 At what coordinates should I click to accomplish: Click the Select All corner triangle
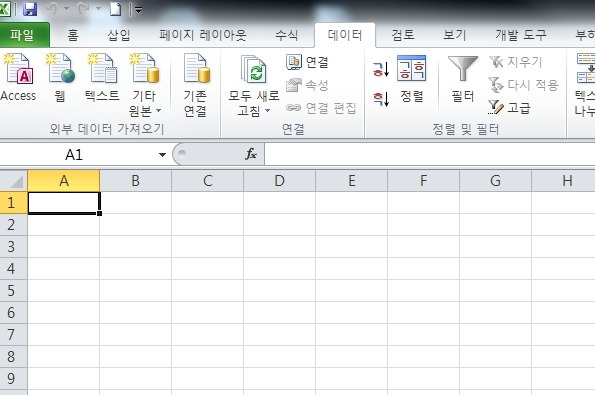coord(14,181)
